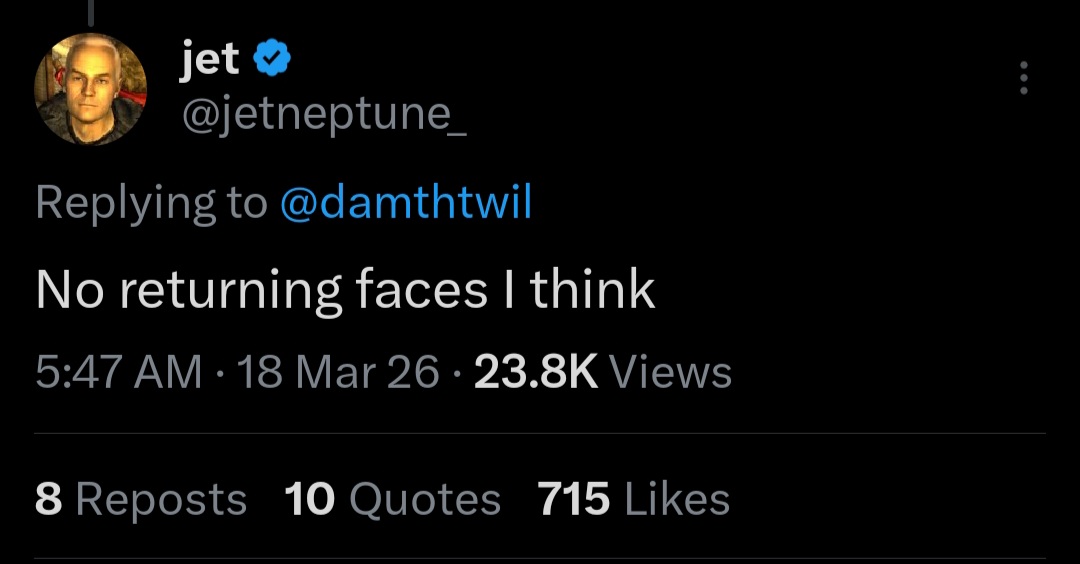
Task: Open jet's profile picture avatar
Action: pyautogui.click(x=91, y=89)
